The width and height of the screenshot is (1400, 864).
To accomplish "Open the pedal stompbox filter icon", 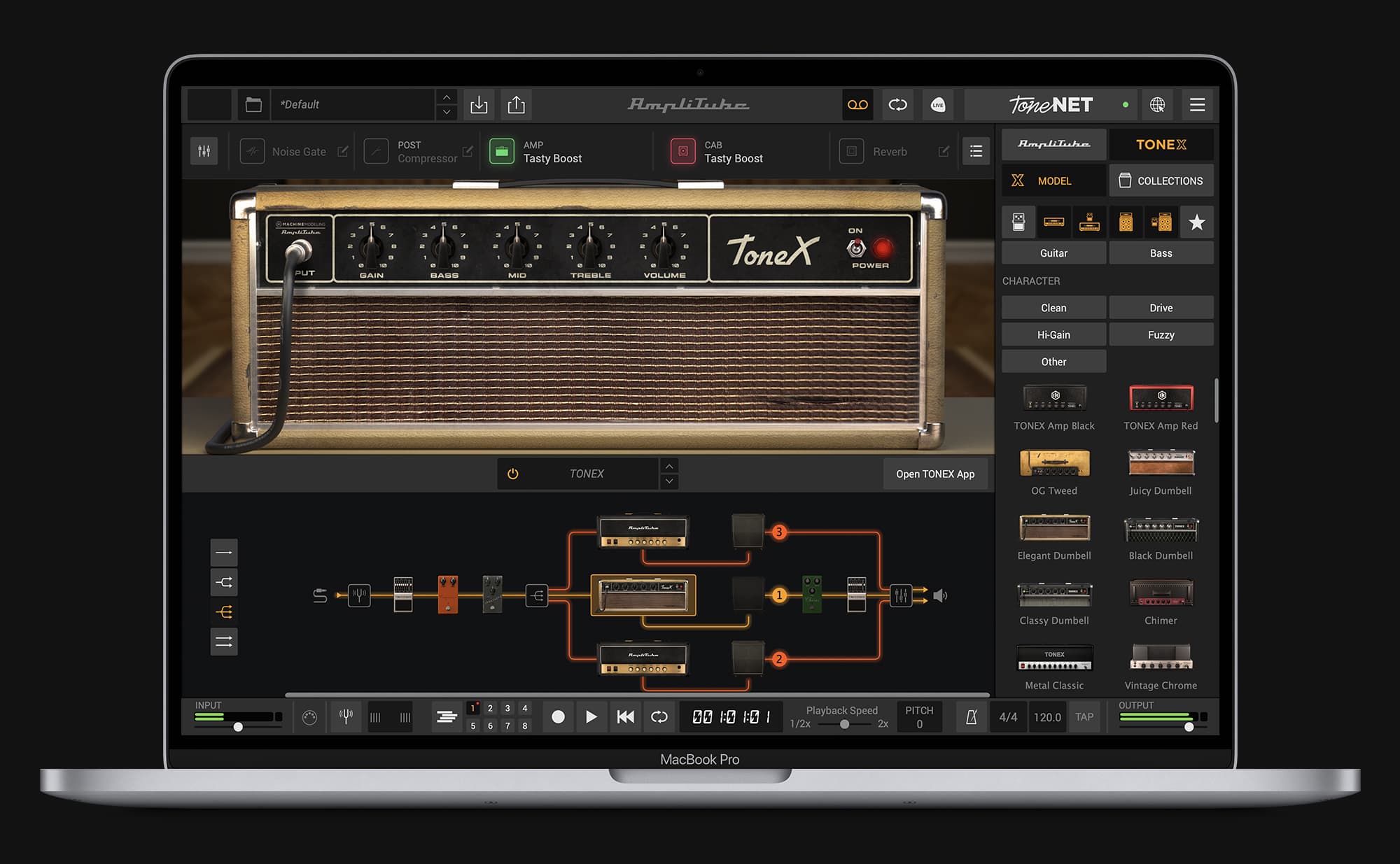I will (x=1018, y=222).
